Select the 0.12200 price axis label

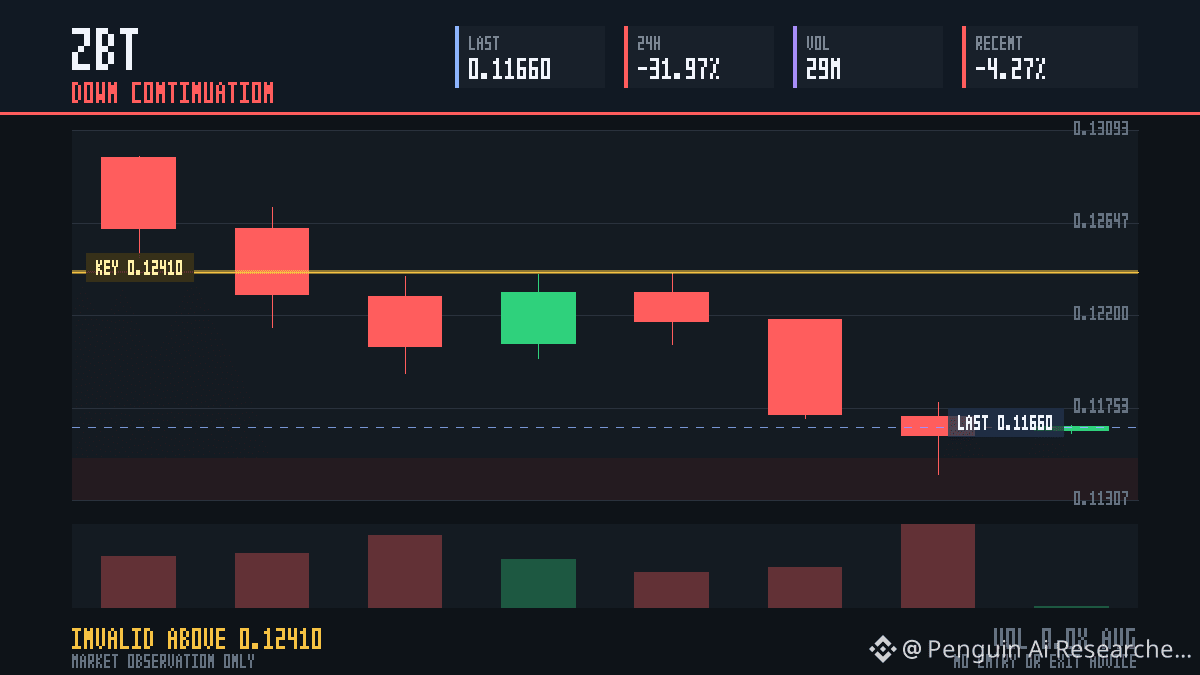[x=1100, y=314]
